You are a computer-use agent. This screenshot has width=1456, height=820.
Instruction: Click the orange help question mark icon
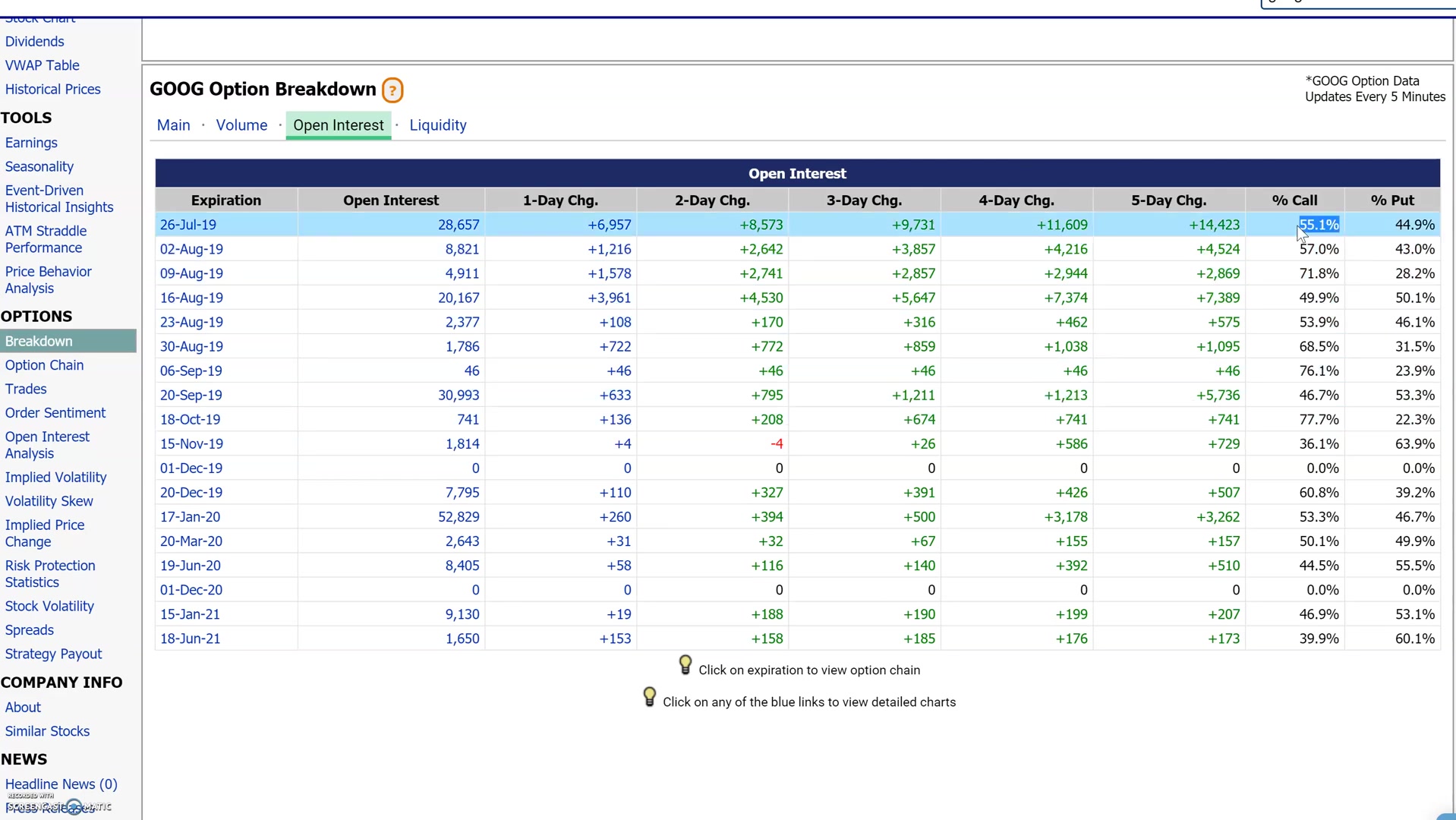point(392,90)
